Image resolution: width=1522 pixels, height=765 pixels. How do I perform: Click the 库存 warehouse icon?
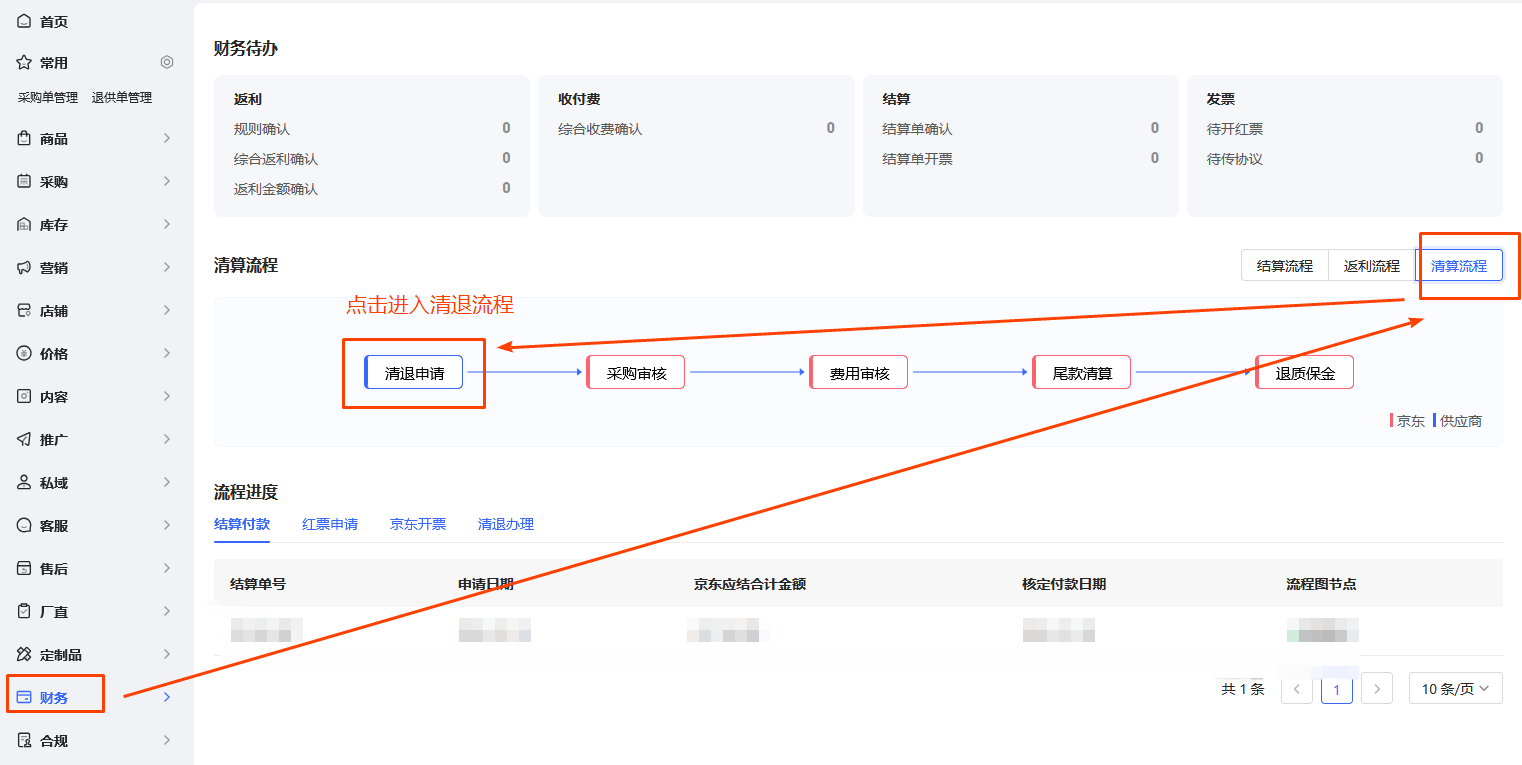pos(24,225)
